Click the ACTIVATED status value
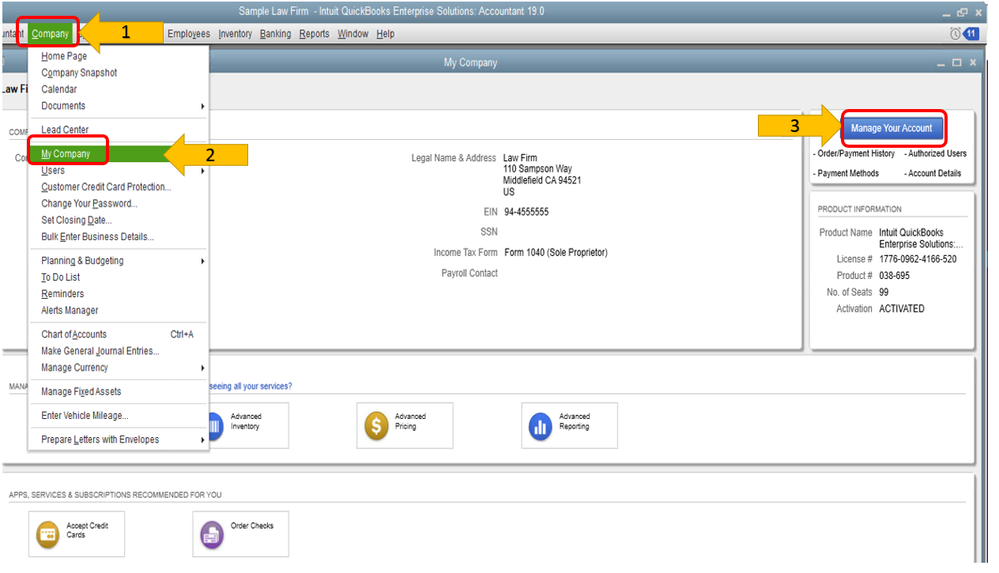This screenshot has width=999, height=573. (x=902, y=309)
